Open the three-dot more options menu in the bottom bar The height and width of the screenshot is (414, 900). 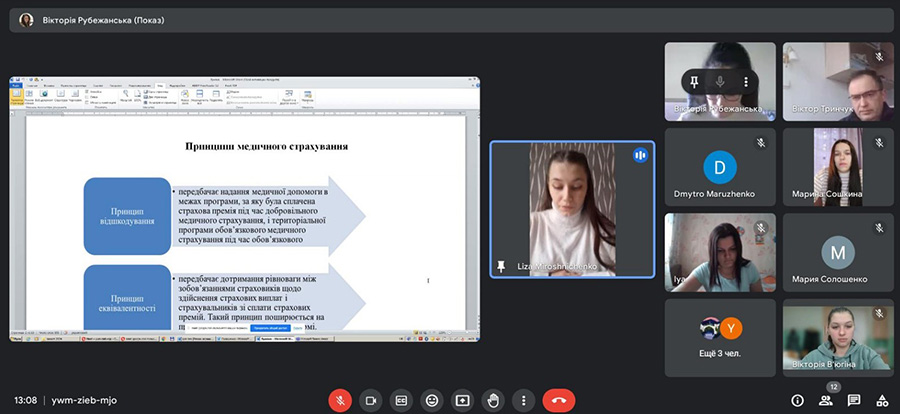[523, 400]
